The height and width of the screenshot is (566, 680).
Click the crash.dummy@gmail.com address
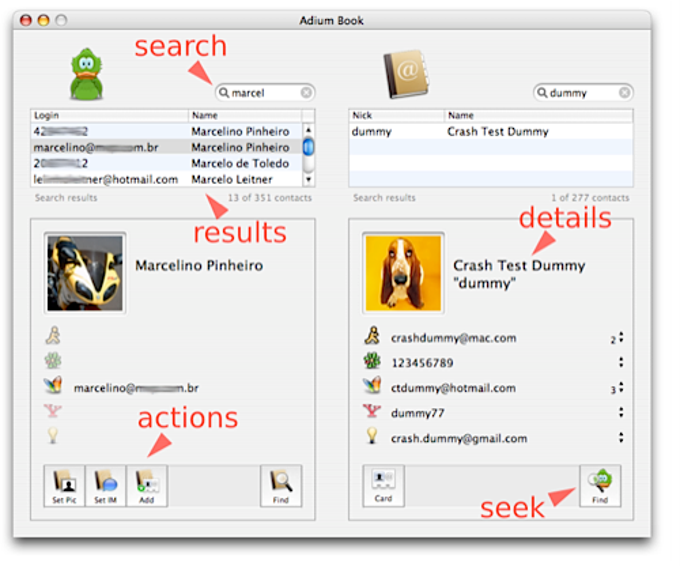pyautogui.click(x=459, y=438)
